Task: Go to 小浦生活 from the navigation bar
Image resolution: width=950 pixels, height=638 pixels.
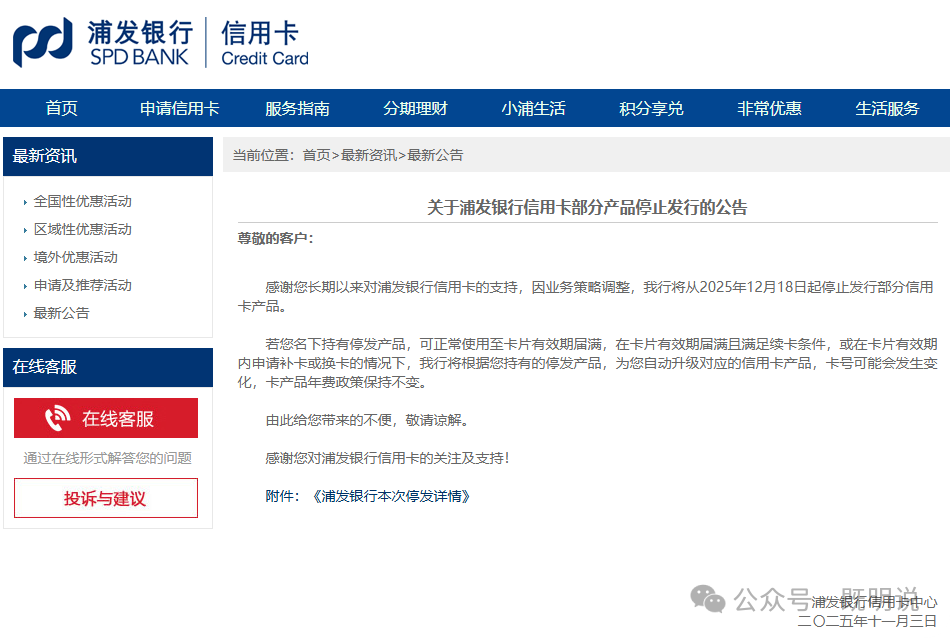Action: coord(534,109)
